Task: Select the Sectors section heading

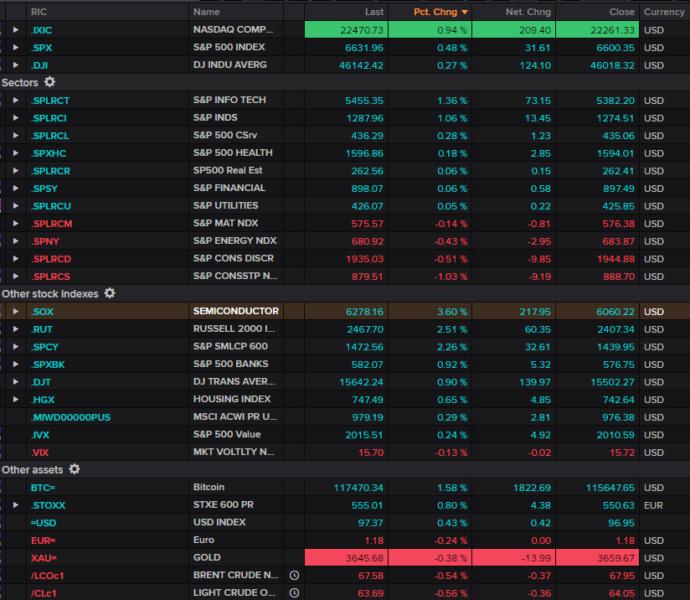Action: coord(20,83)
